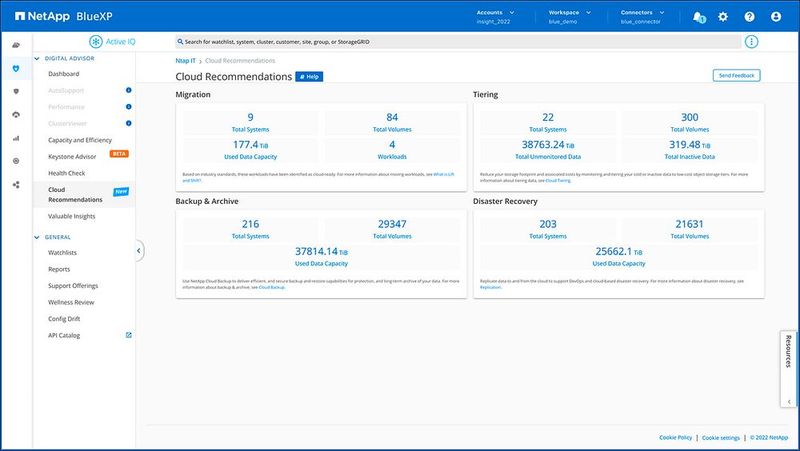Collapse the Digital Advisor section
800x451 pixels.
coord(37,59)
